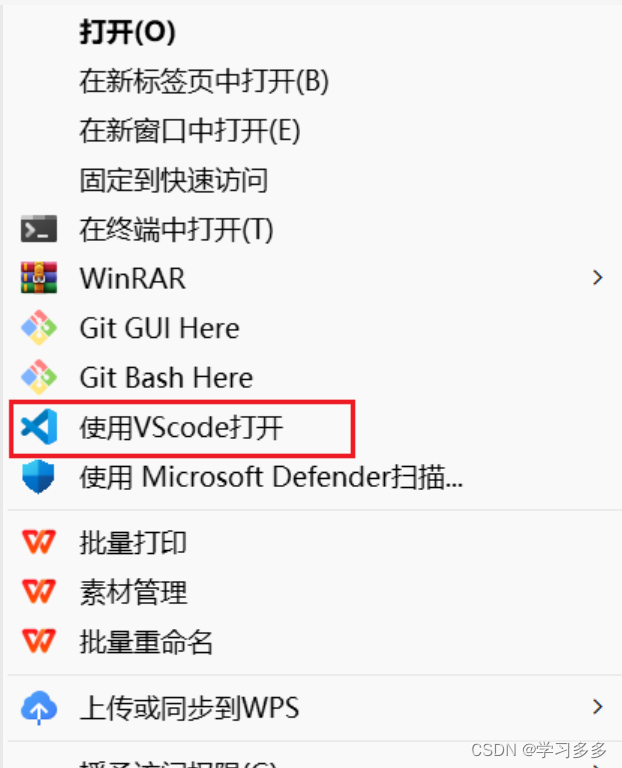Open the Git Bash Here text entry
The image size is (622, 768).
click(166, 378)
